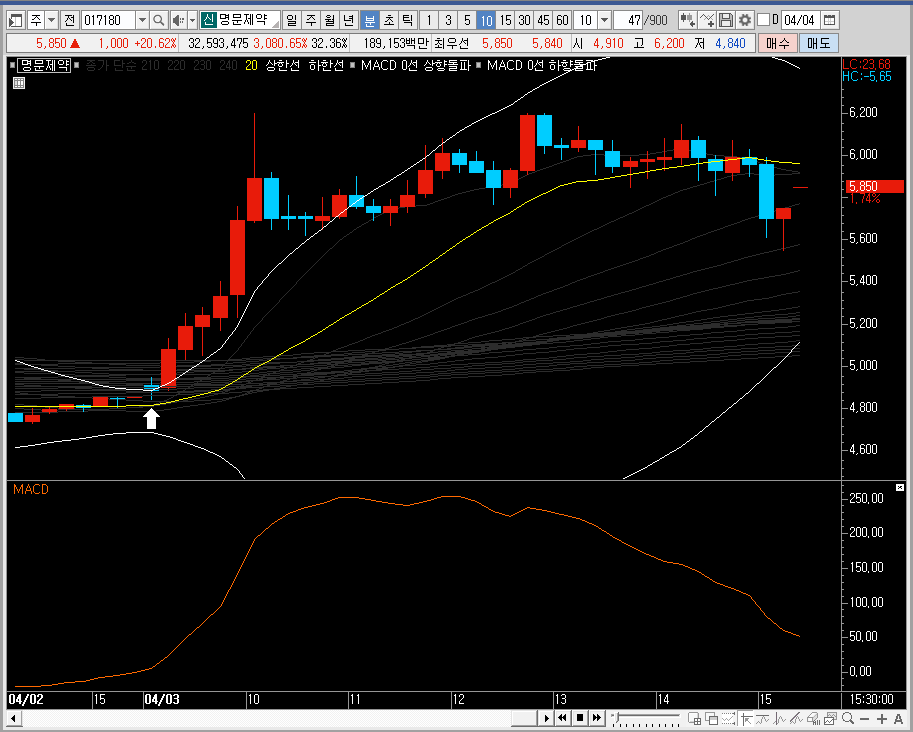Expand the dropdown arrow beside the speaker icon
The width and height of the screenshot is (913, 732).
(193, 20)
